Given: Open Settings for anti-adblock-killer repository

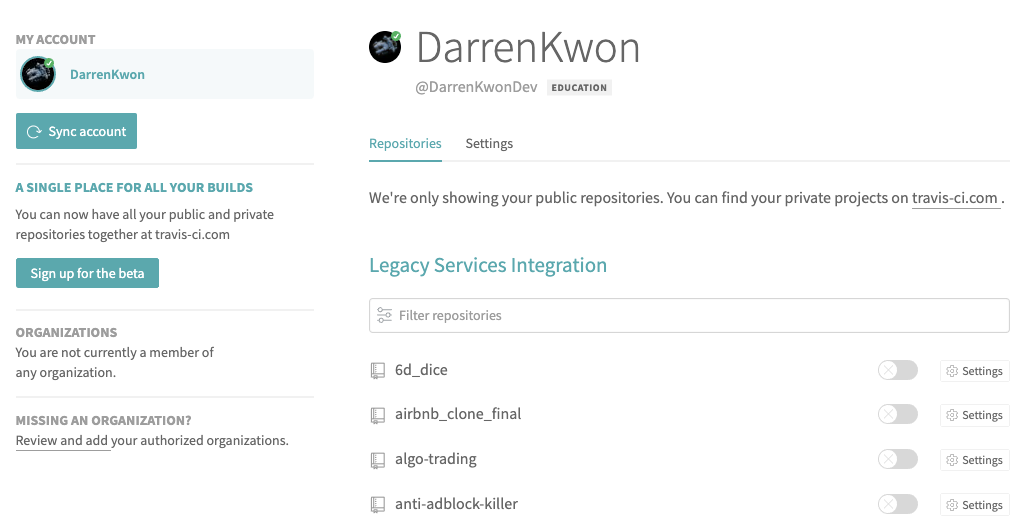Looking at the screenshot, I should (x=975, y=505).
